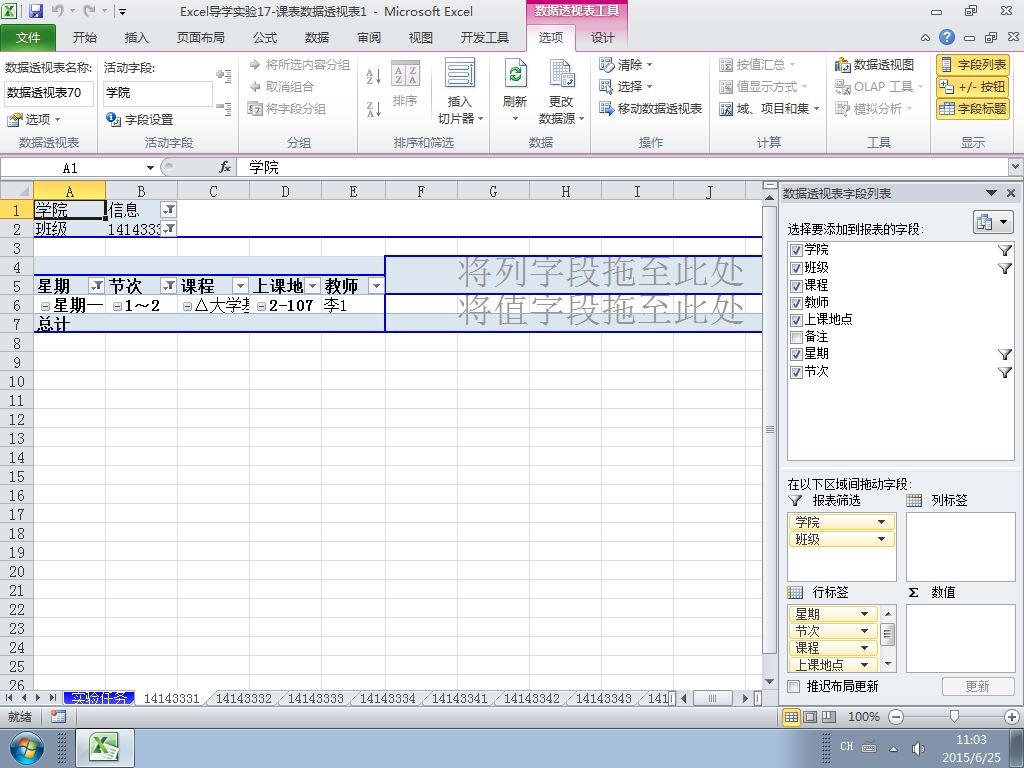Viewport: 1024px width, 768px height.
Task: Click PivotChart (数据透视图) icon
Action: (874, 65)
